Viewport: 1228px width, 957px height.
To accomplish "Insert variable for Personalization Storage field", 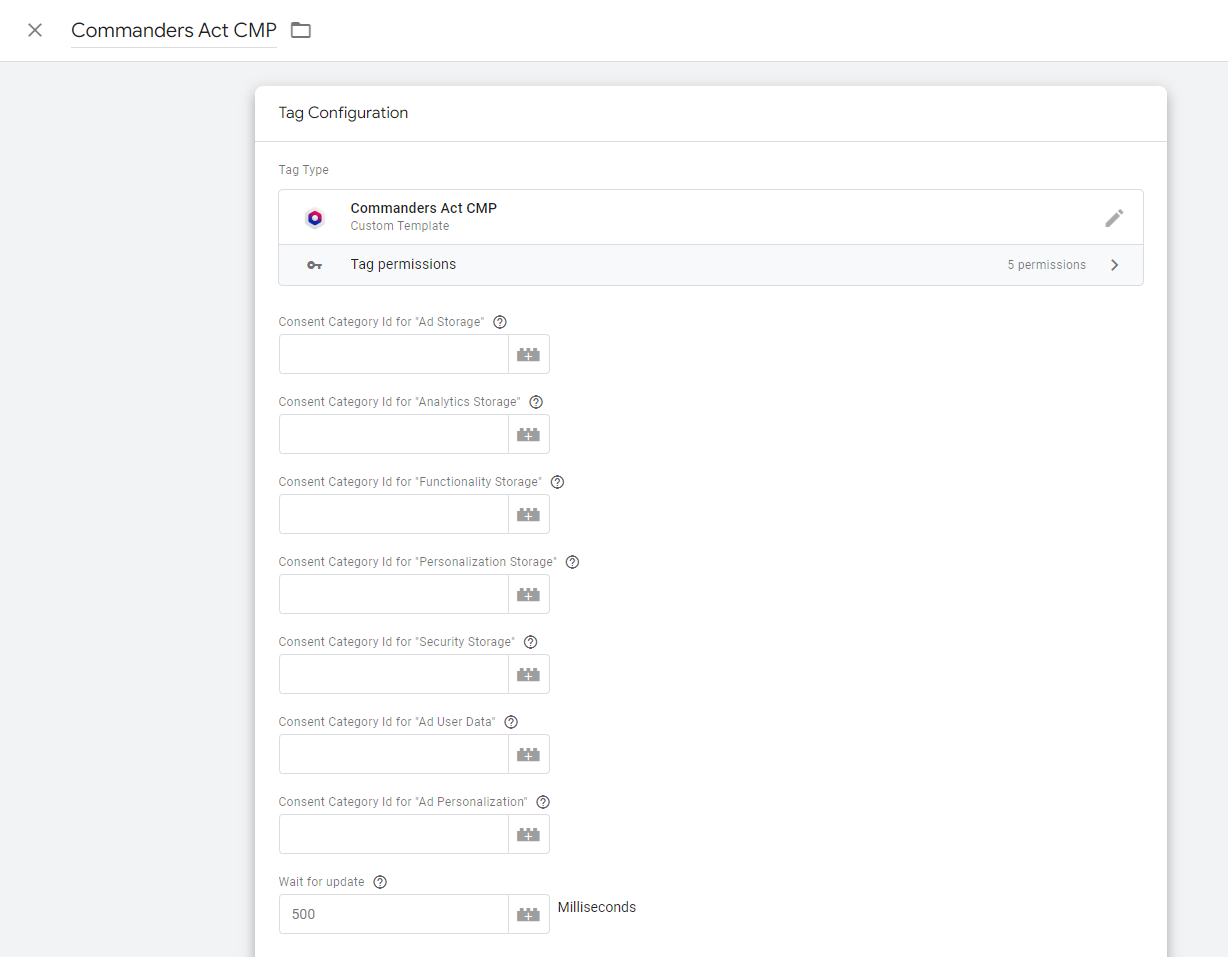I will [x=528, y=594].
